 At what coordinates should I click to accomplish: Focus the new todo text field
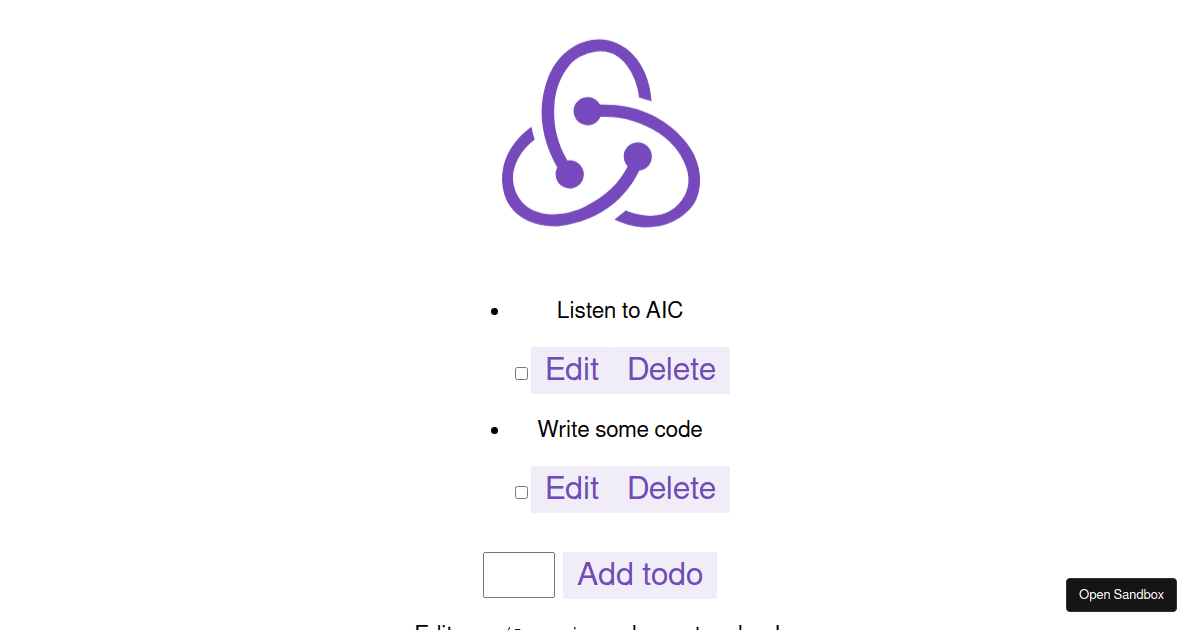[519, 575]
